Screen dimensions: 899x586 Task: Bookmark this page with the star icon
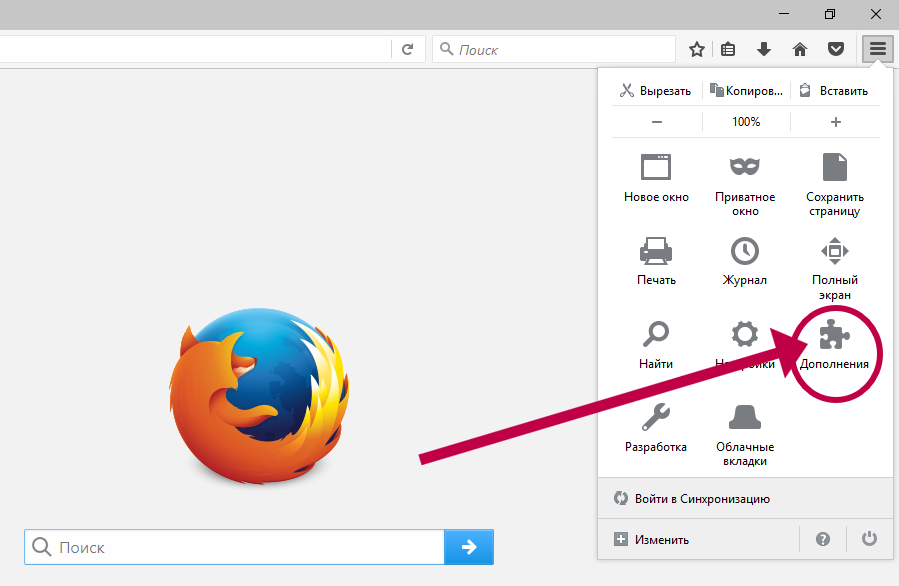tap(697, 49)
